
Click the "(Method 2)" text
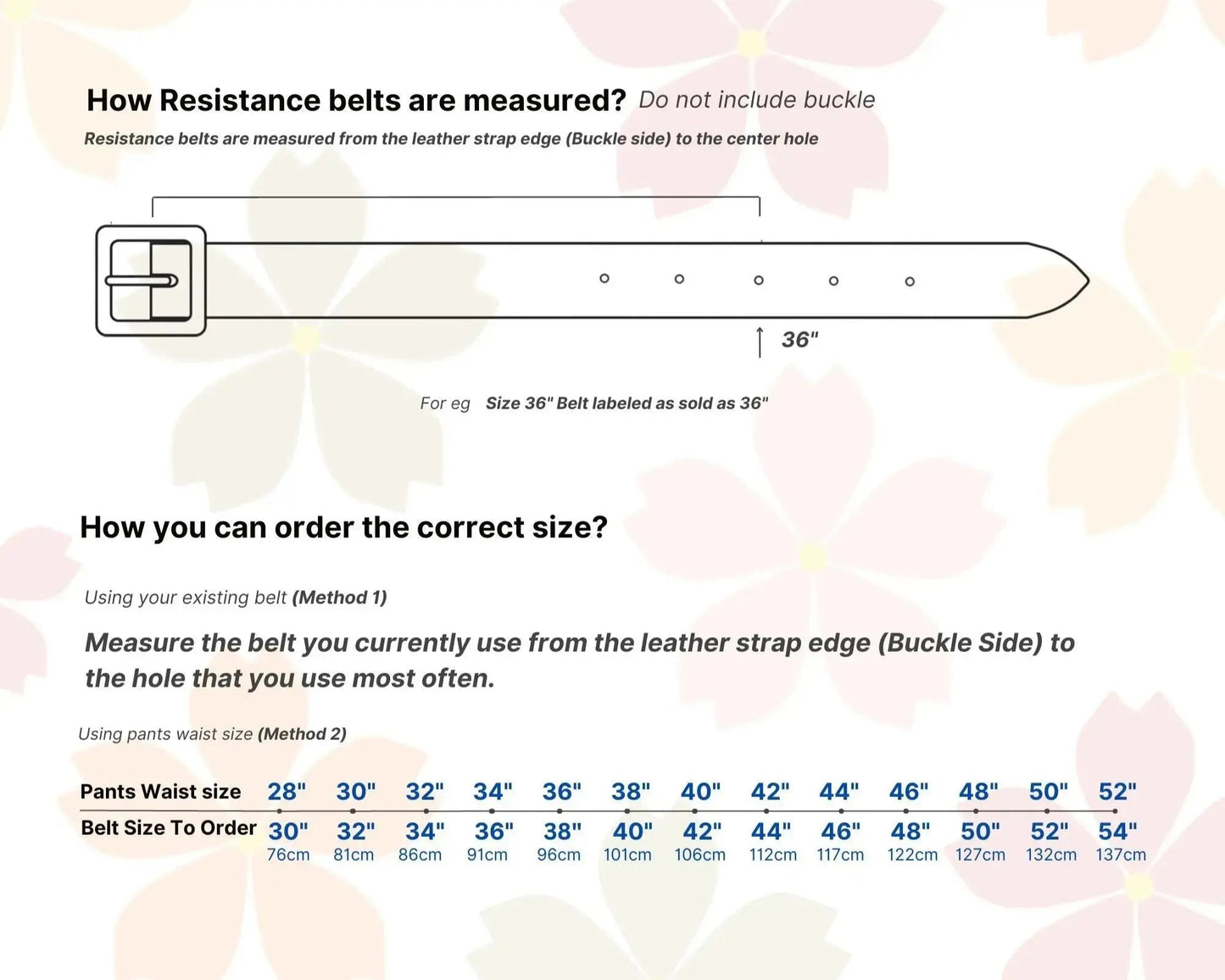(x=302, y=734)
